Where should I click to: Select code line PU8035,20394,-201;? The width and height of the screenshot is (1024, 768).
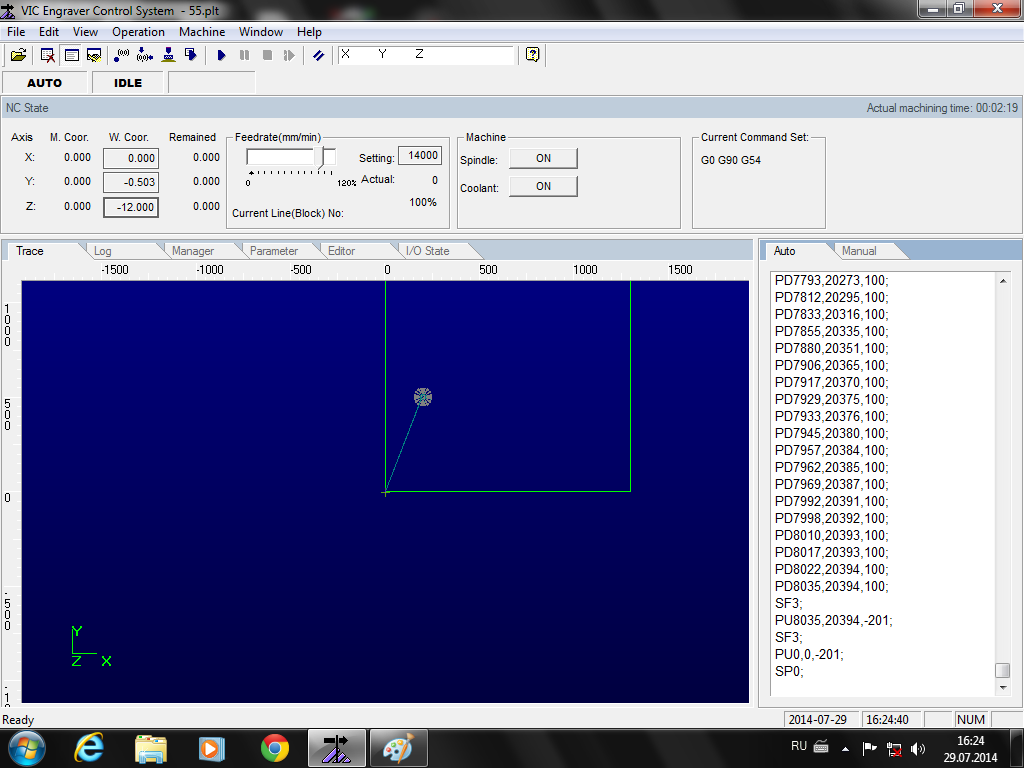(x=833, y=620)
